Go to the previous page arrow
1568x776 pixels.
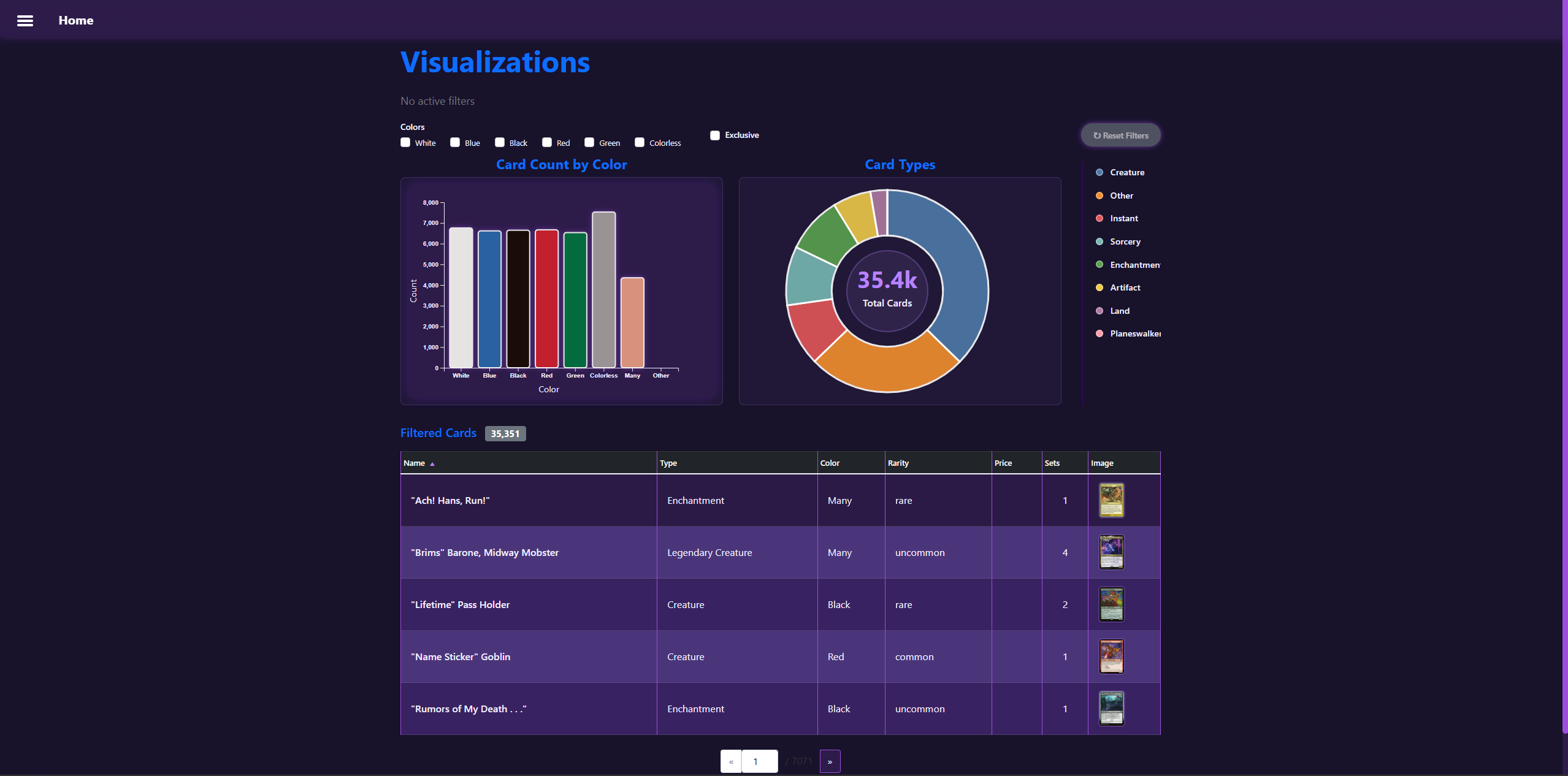tap(731, 761)
